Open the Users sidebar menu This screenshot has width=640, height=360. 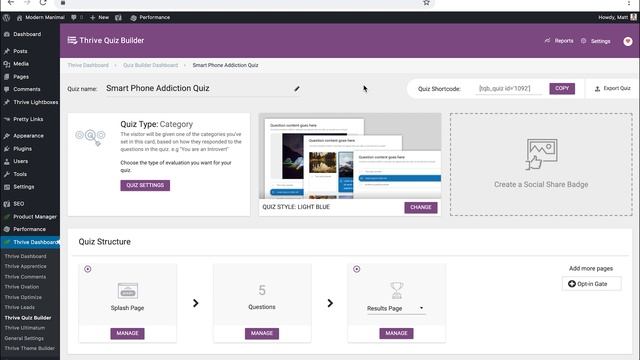(x=20, y=161)
